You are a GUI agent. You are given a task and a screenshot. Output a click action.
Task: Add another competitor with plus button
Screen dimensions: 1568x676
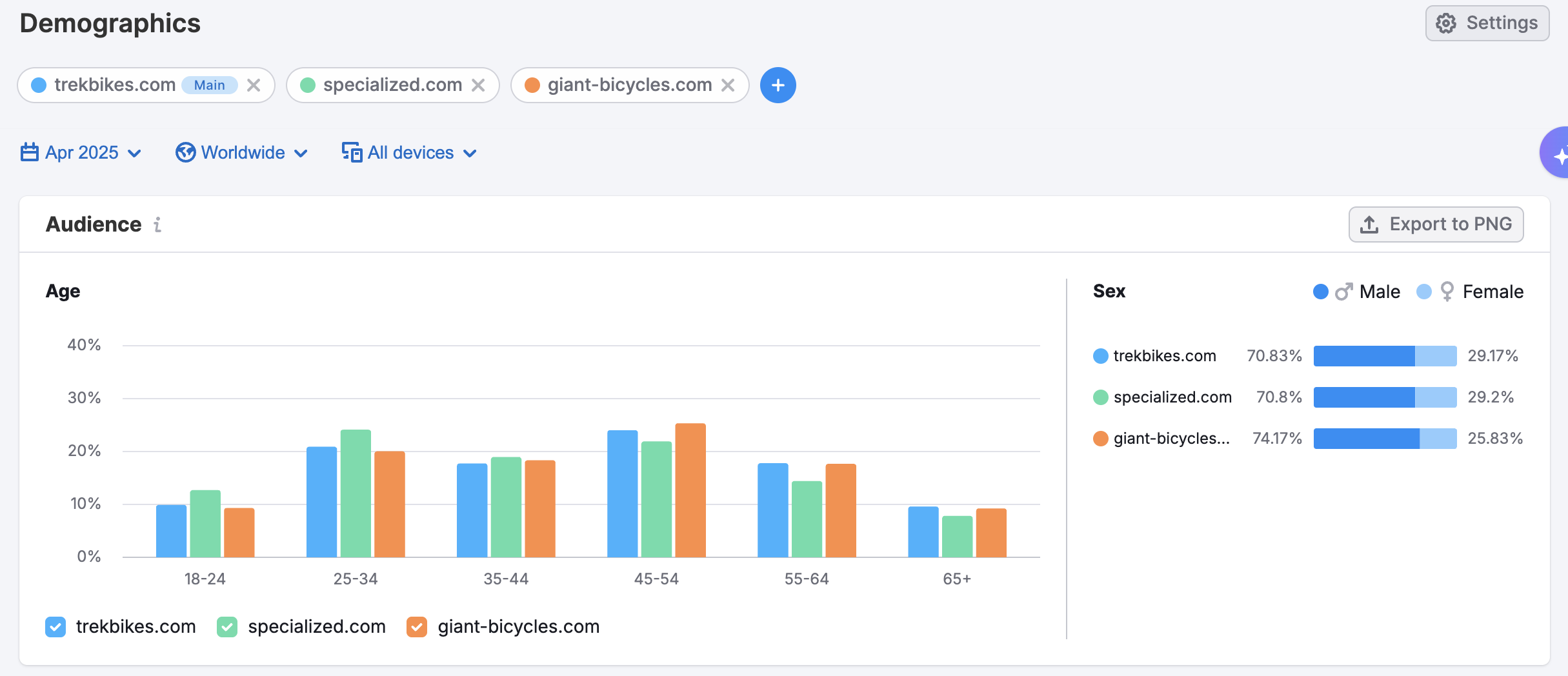(778, 85)
